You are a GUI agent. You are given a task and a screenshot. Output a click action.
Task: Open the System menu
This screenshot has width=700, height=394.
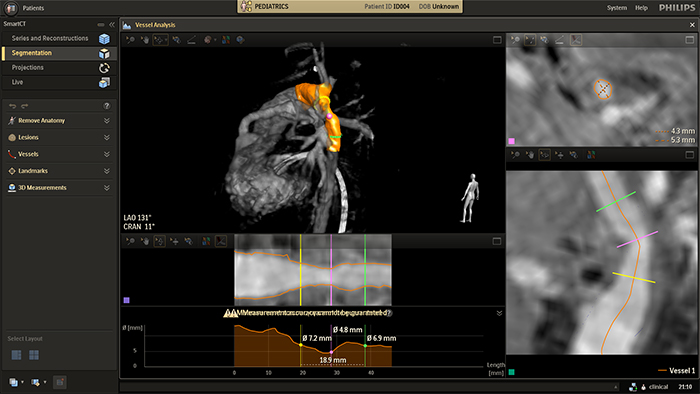tap(617, 8)
